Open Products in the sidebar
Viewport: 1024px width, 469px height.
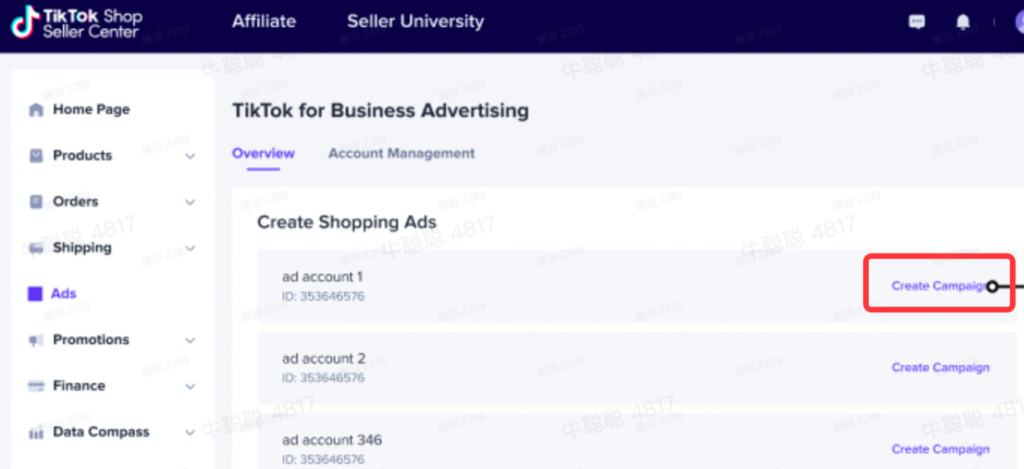click(x=82, y=155)
